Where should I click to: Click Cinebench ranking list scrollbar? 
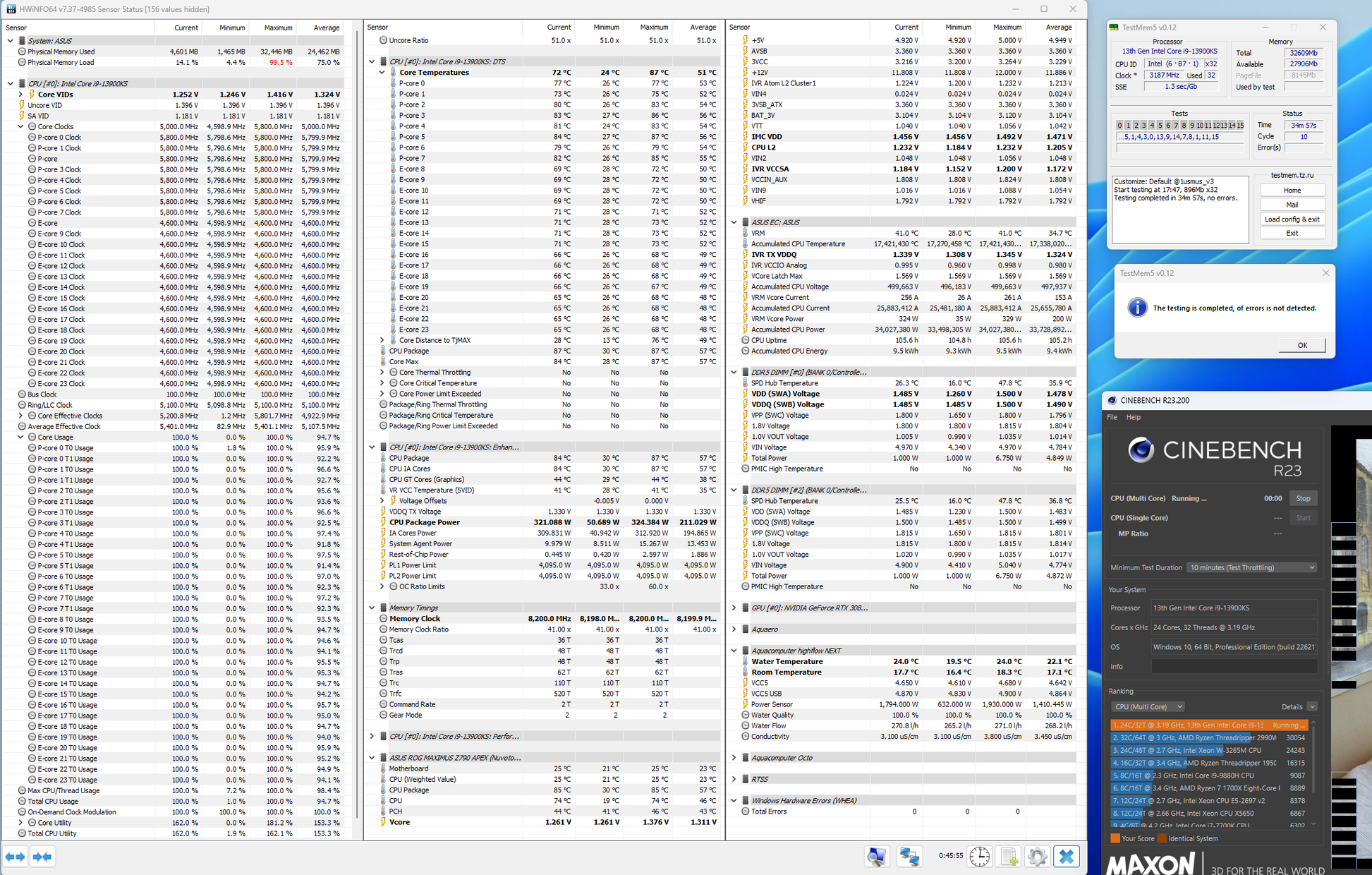pos(1313,773)
